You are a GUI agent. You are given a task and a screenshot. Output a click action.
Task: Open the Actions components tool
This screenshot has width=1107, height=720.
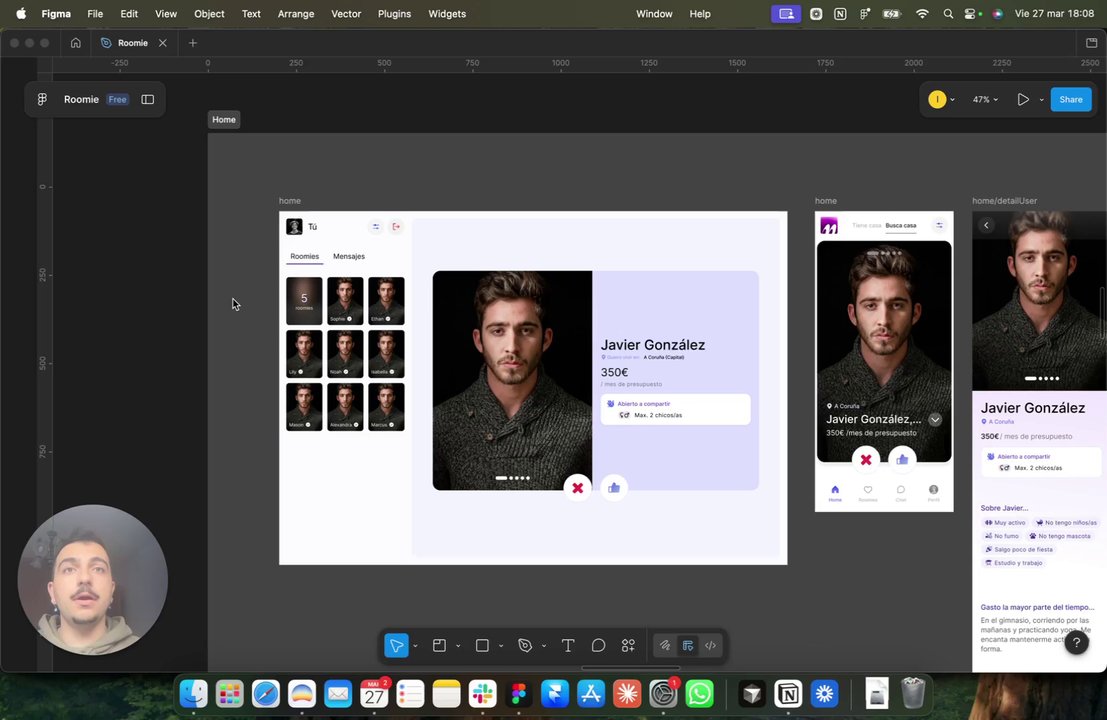coord(628,646)
